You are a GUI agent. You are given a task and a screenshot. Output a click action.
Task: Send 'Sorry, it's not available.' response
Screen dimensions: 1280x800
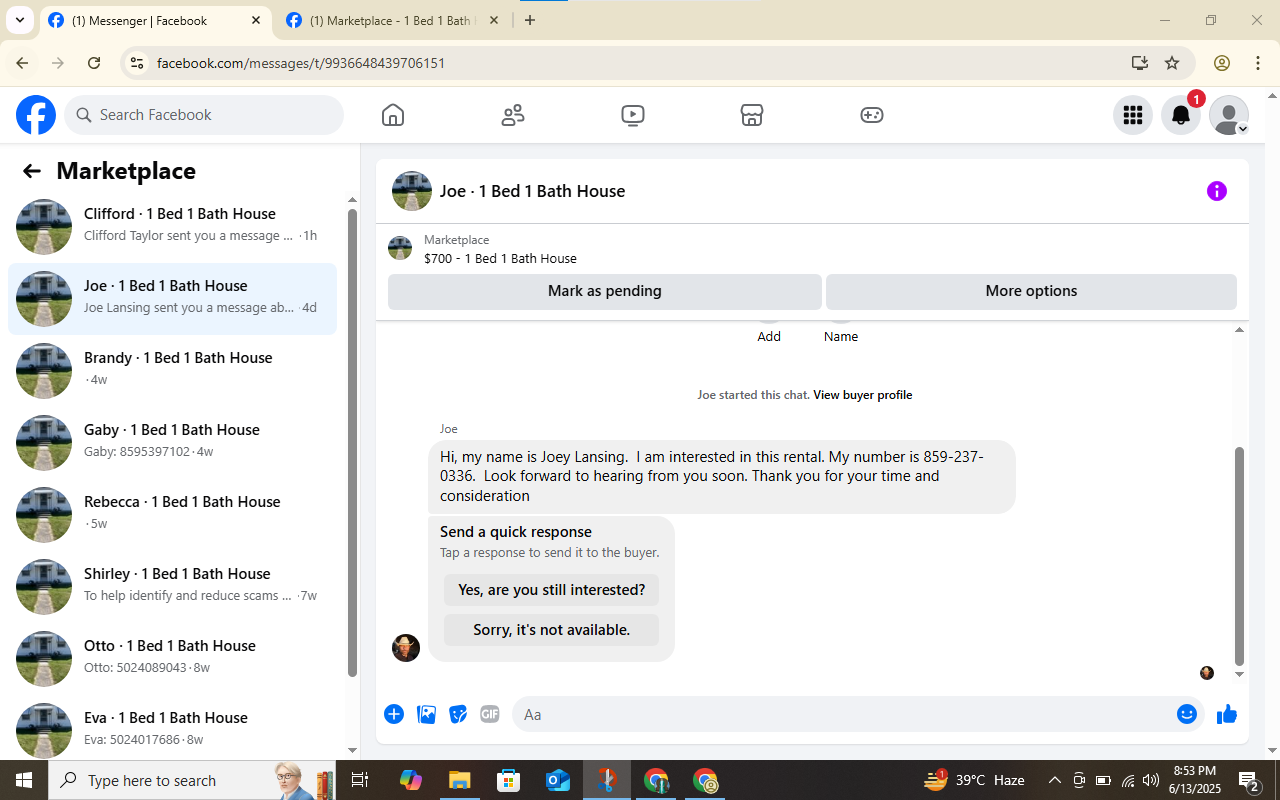pyautogui.click(x=551, y=630)
